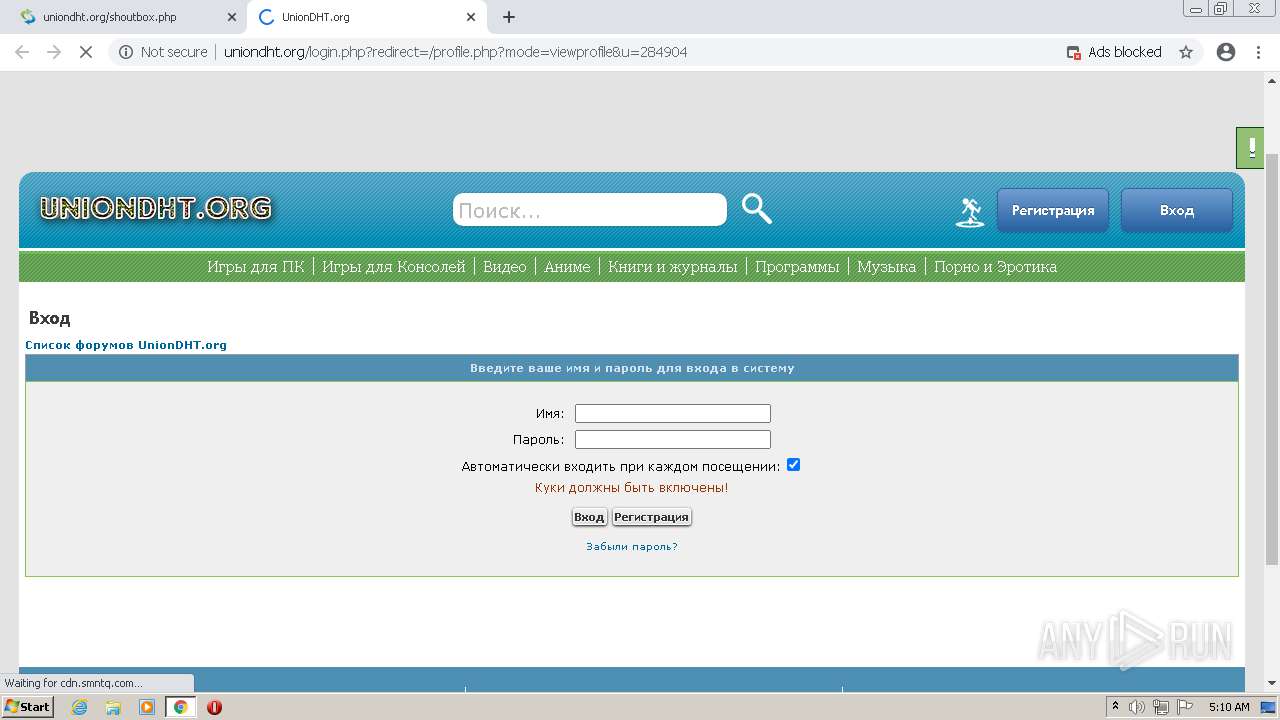This screenshot has height=720, width=1280.
Task: Focus the Имя input field
Action: coord(673,413)
